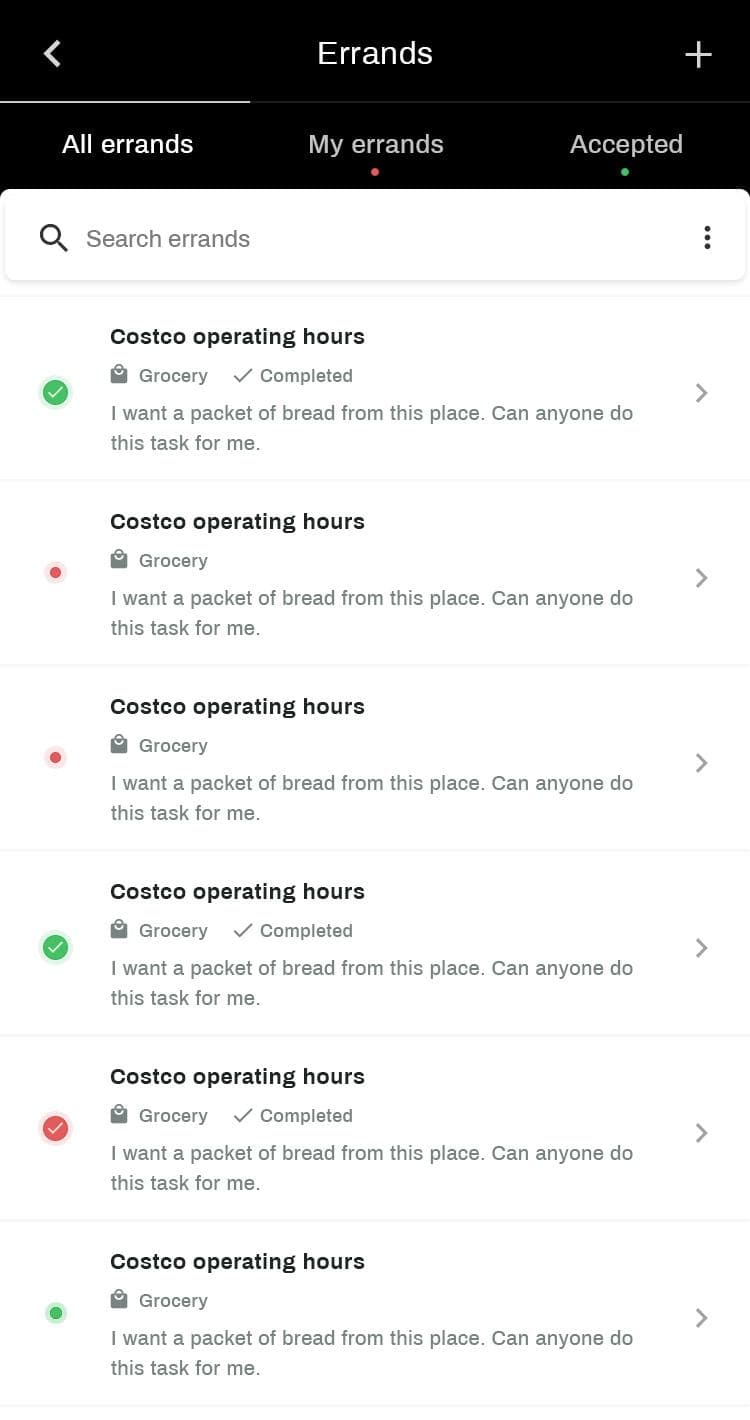Open the three-dot options menu

point(707,238)
